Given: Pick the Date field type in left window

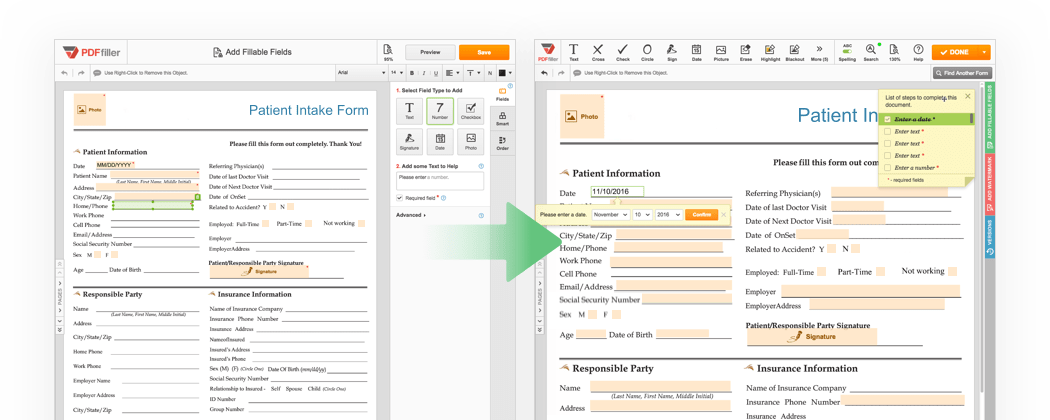Looking at the screenshot, I should point(440,141).
